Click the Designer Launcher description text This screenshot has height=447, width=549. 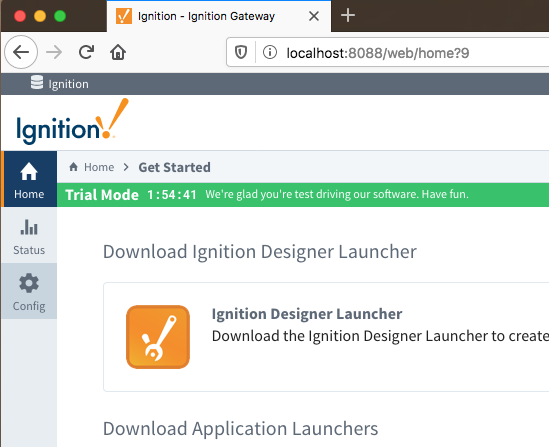pos(380,336)
